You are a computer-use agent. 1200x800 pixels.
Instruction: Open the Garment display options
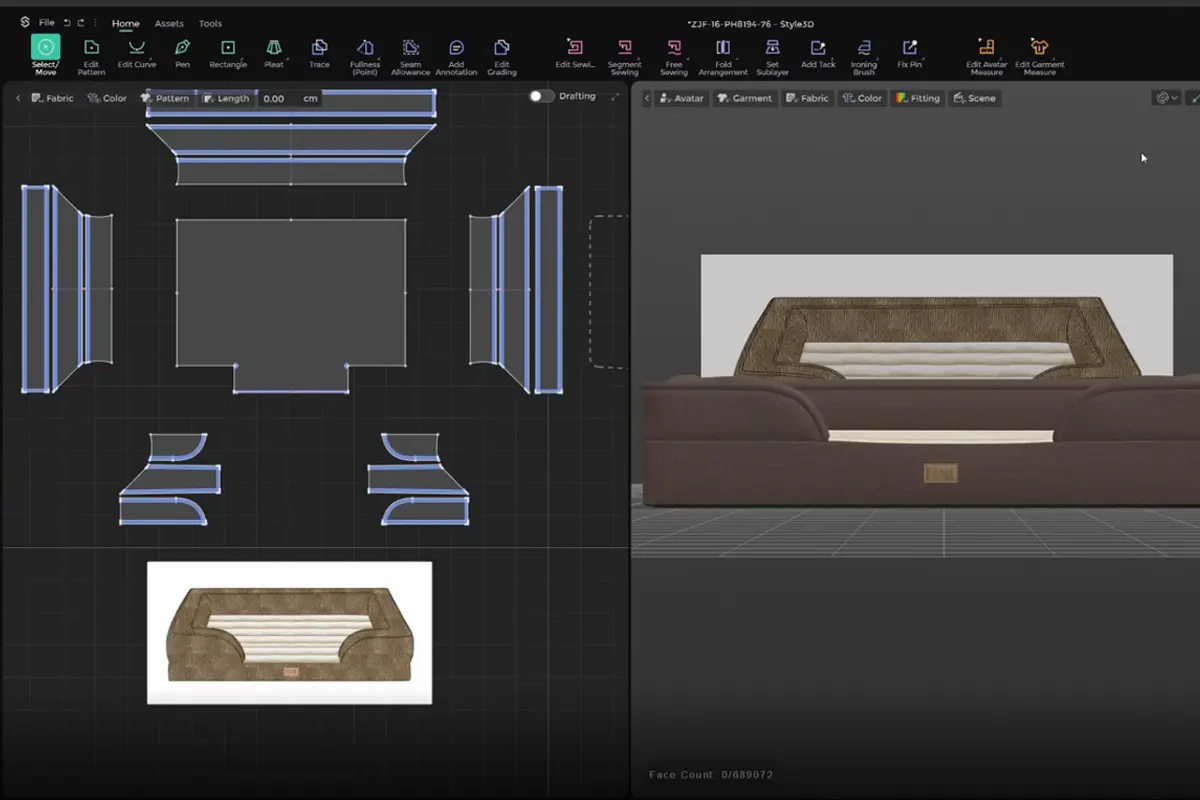[x=745, y=98]
